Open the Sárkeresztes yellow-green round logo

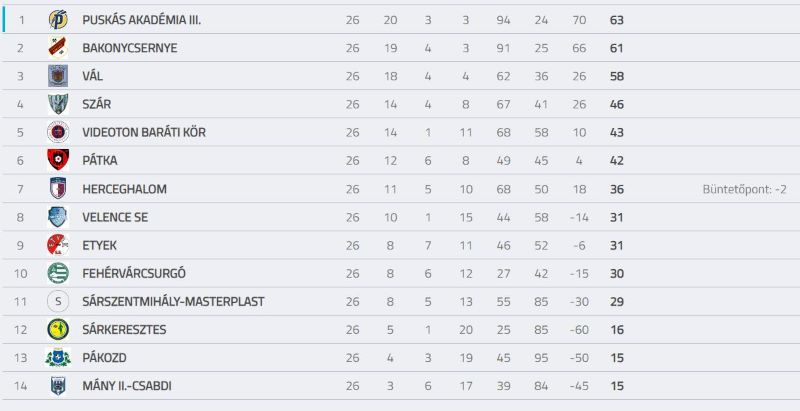click(58, 329)
